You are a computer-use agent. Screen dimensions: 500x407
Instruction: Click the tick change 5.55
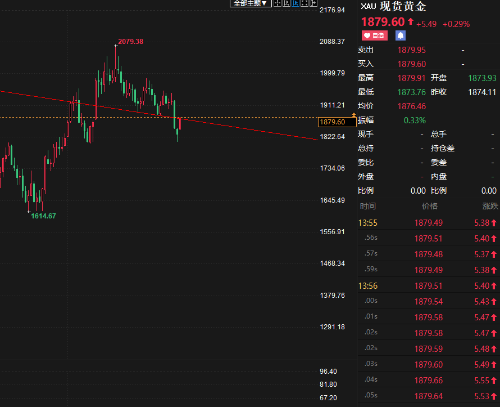(482, 380)
